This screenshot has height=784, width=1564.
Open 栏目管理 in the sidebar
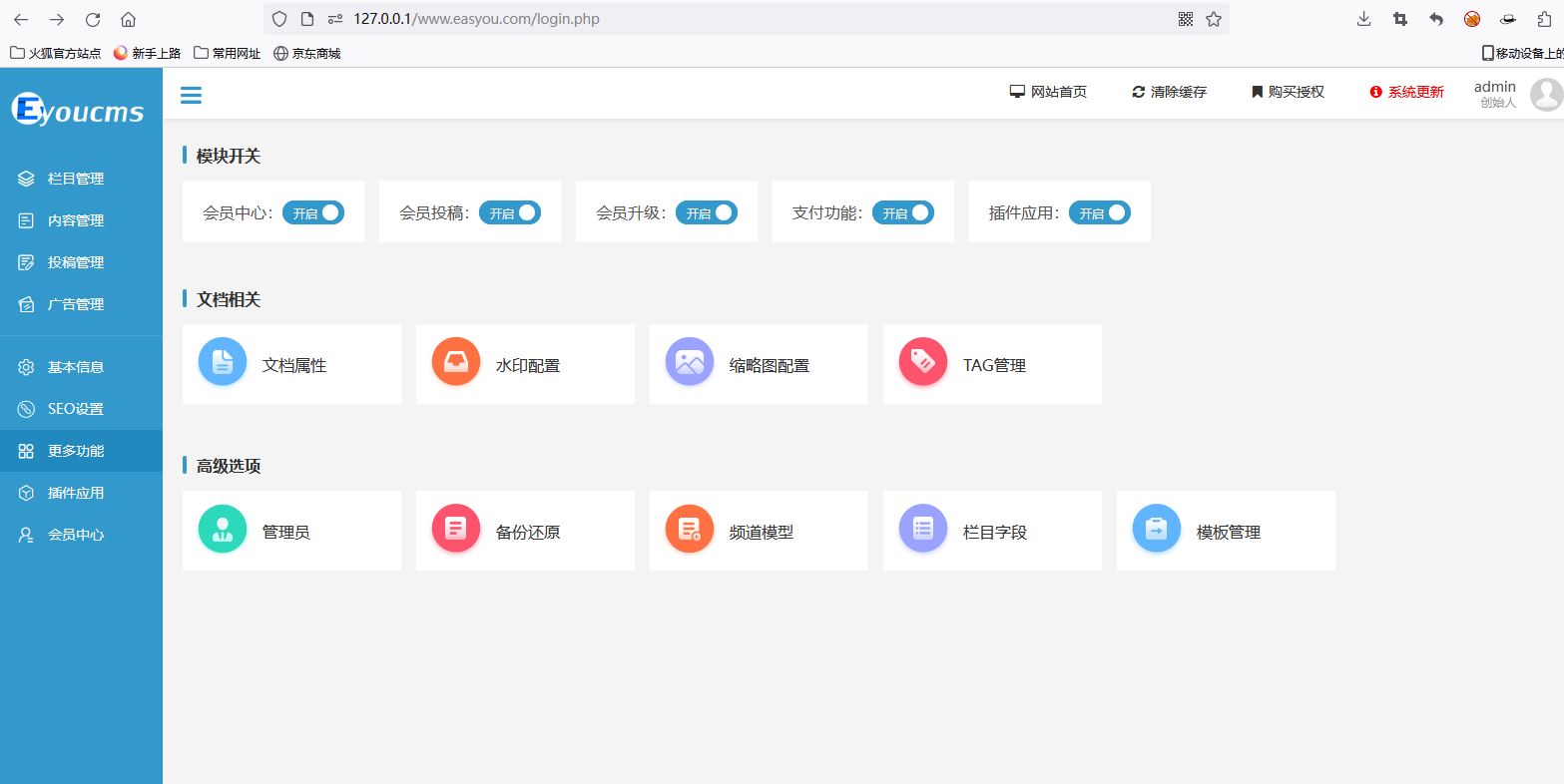point(81,179)
